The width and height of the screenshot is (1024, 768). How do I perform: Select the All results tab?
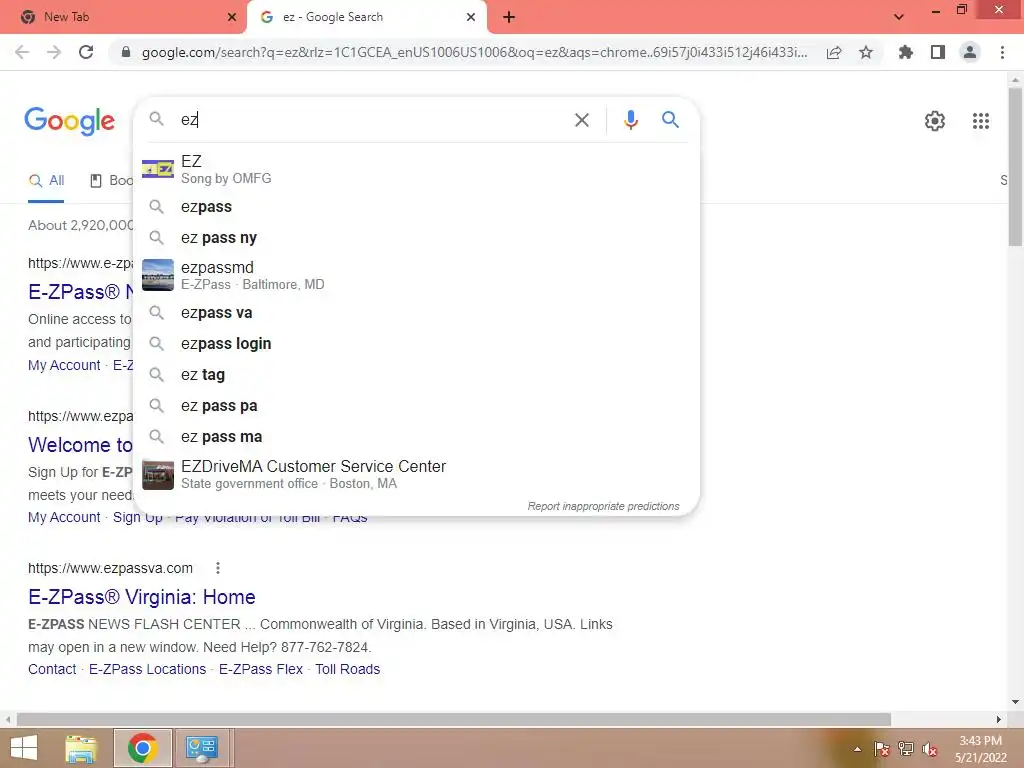click(46, 181)
